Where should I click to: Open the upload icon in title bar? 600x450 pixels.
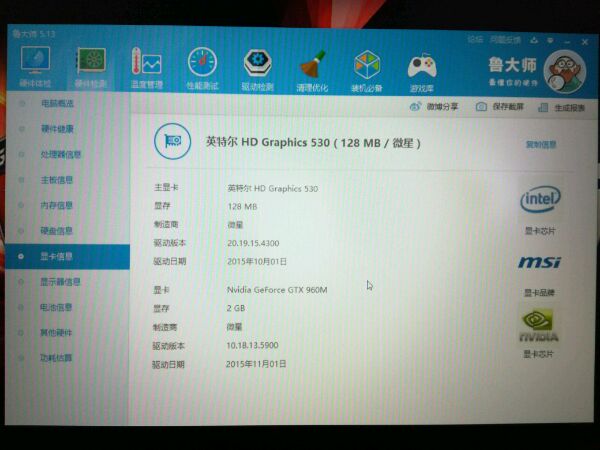[535, 40]
